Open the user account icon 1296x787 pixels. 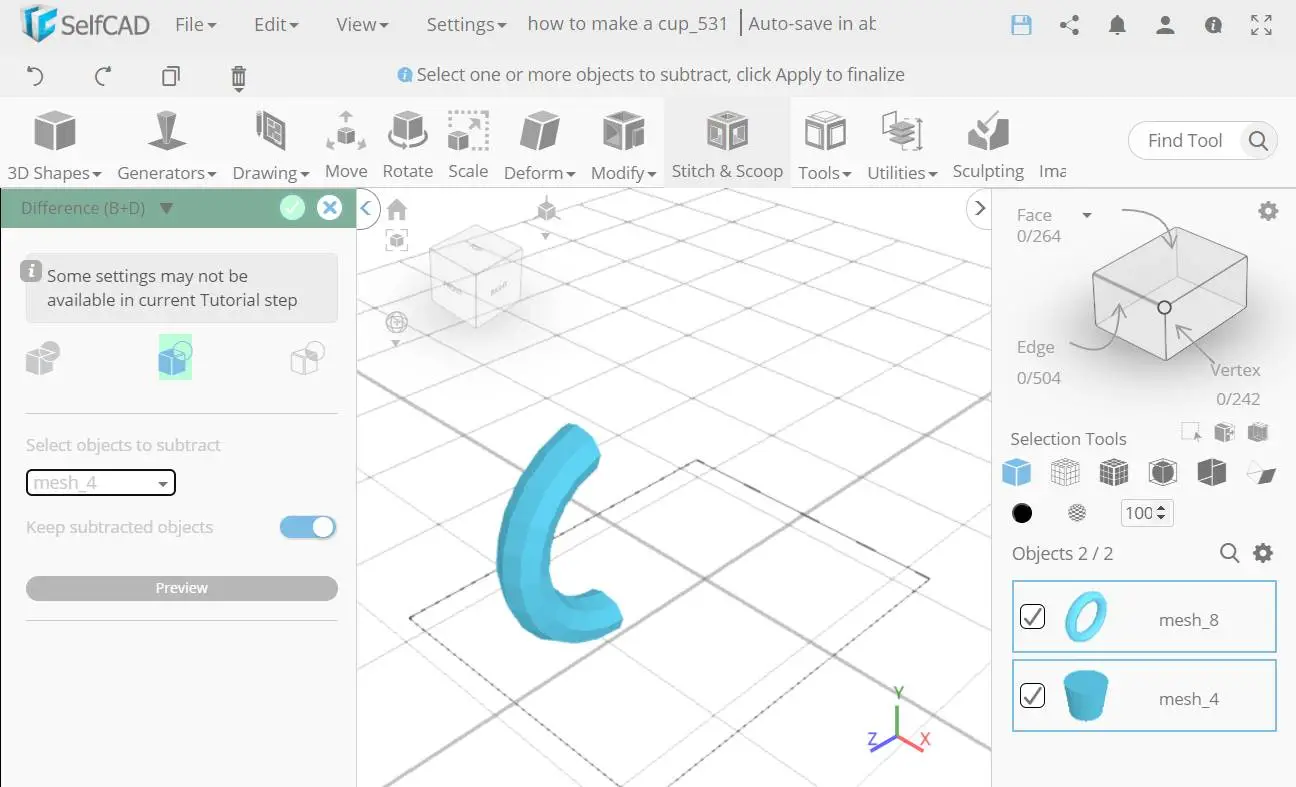tap(1165, 26)
